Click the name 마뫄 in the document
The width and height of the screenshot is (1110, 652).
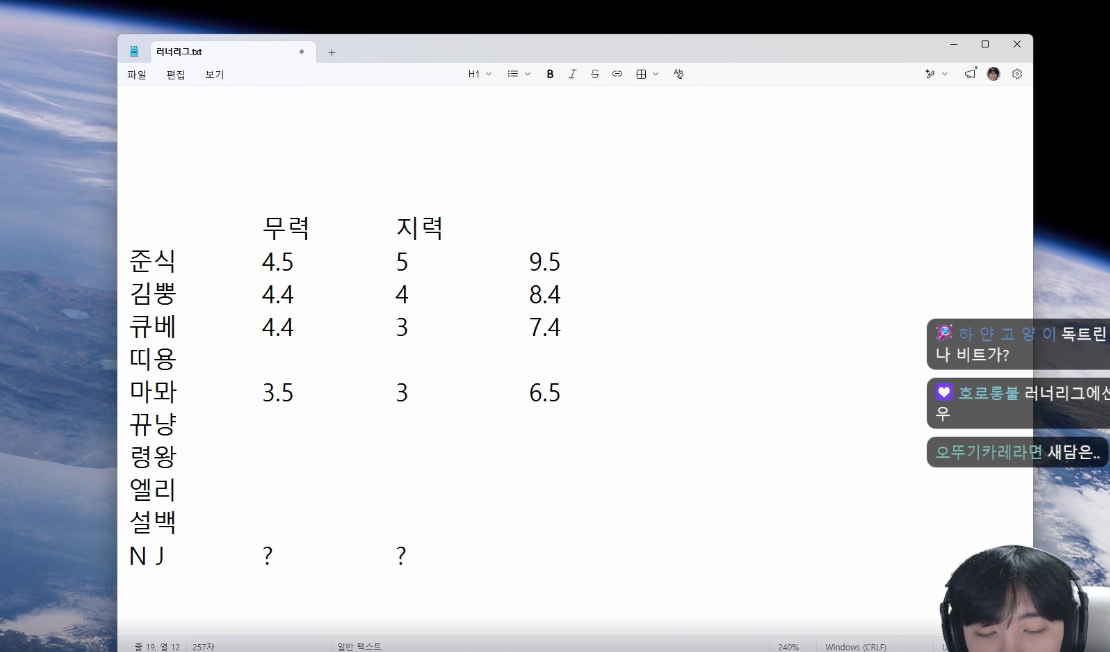(x=152, y=391)
